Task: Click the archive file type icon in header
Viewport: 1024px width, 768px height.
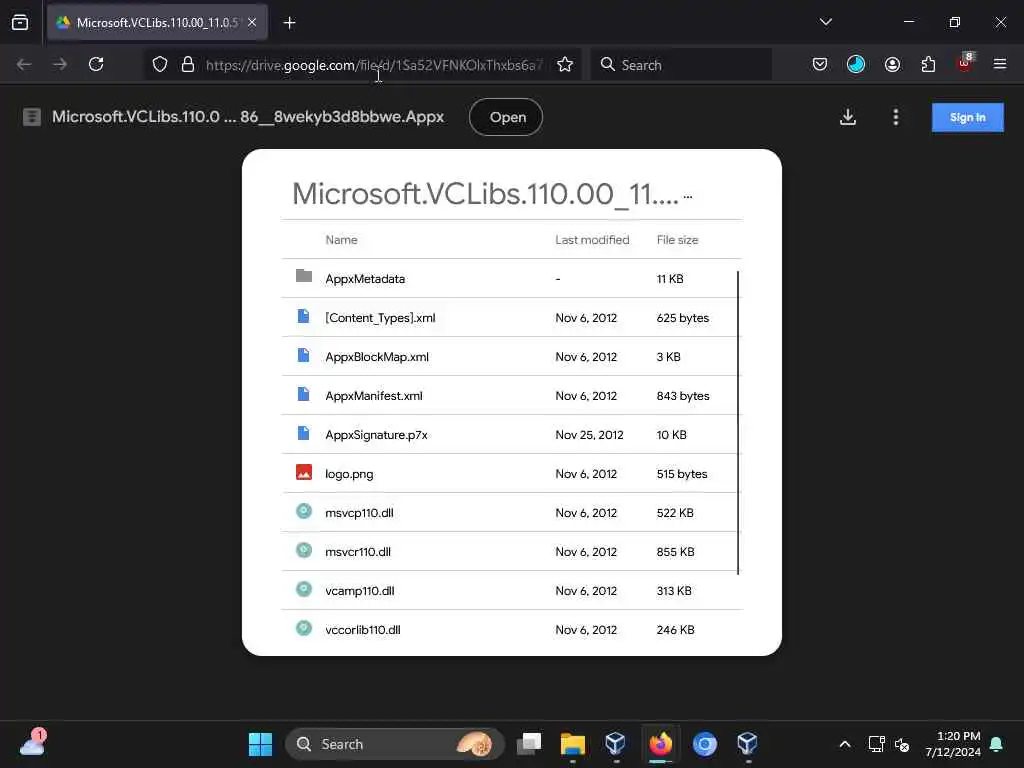Action: point(32,117)
